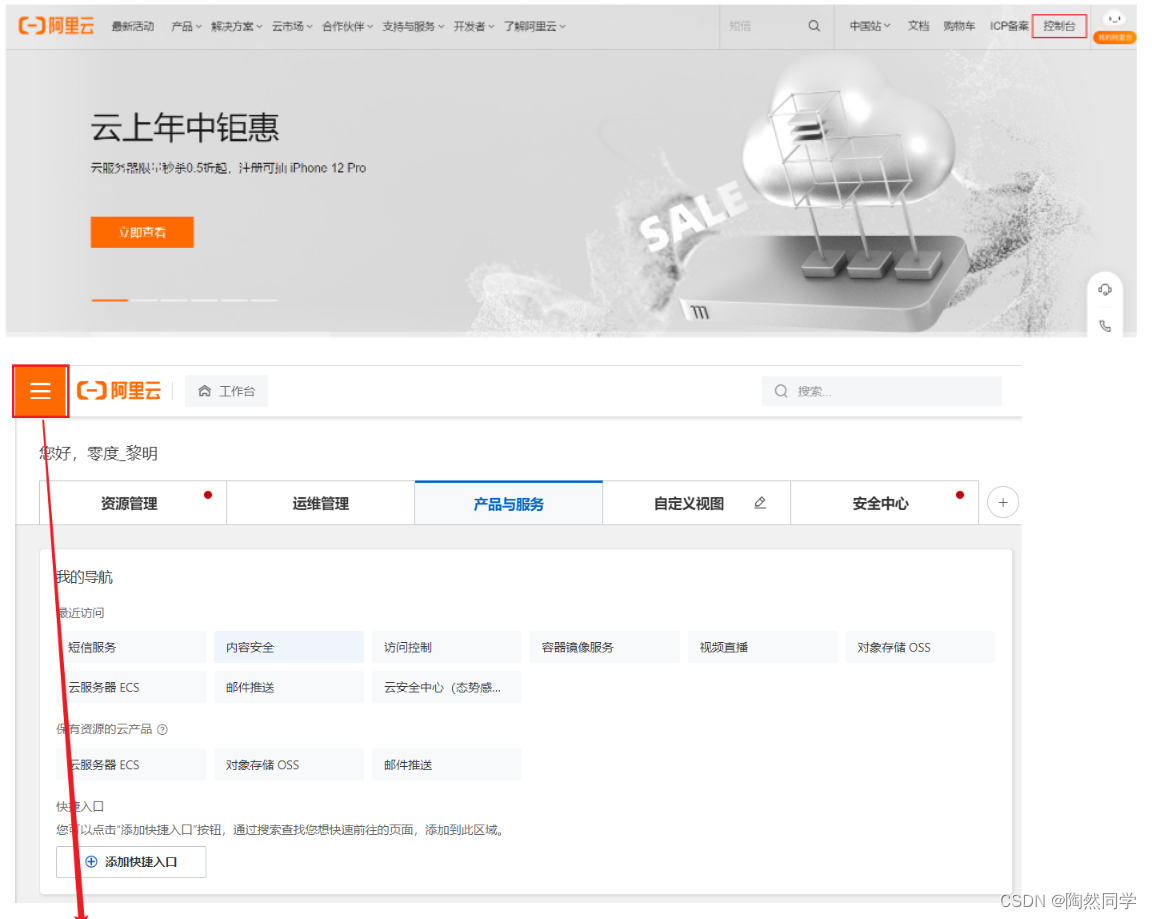Screen dimensions: 1152x919
Task: Open 对象存储 OSS under 保有资源的云产品
Action: 289,765
